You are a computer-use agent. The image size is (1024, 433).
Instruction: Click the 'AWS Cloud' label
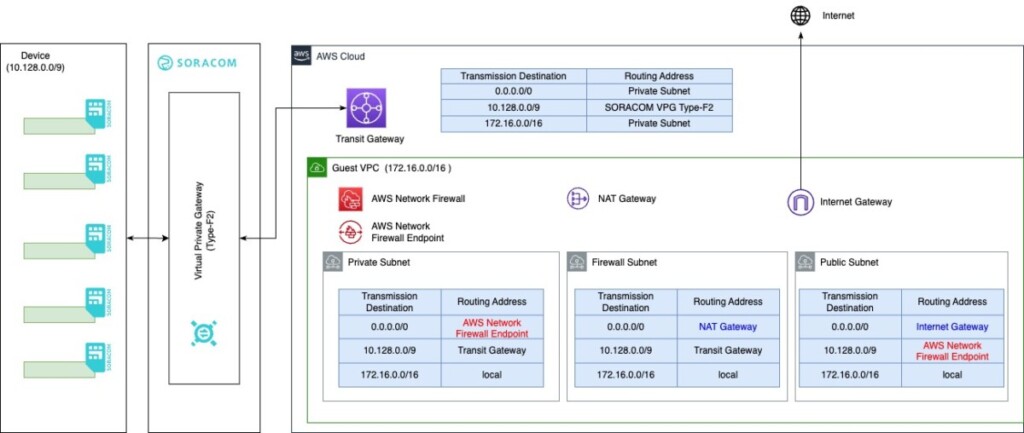coord(340,57)
